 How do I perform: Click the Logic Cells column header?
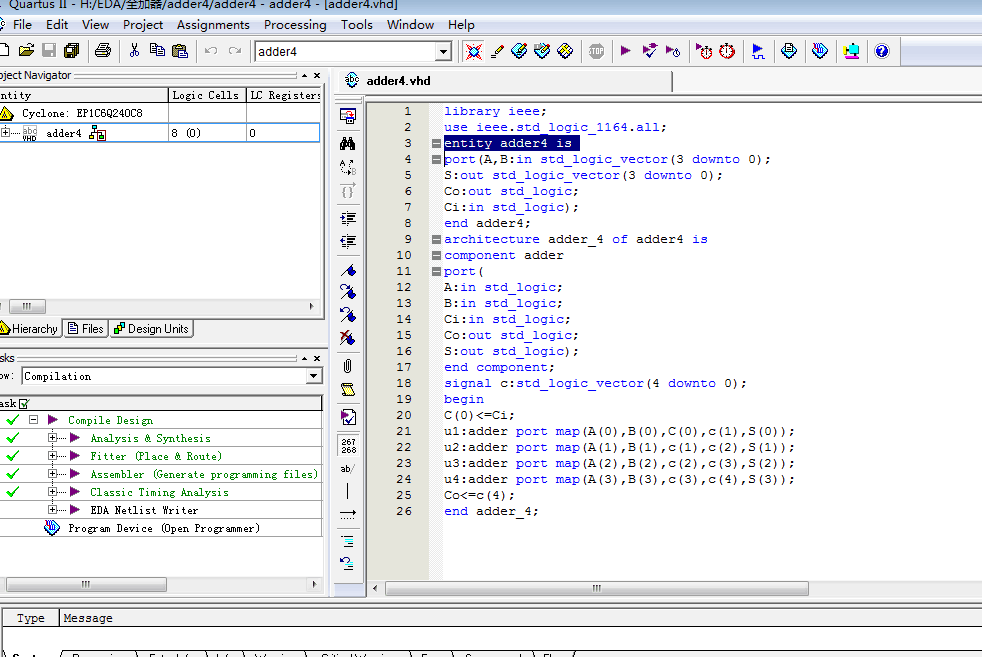[x=207, y=95]
